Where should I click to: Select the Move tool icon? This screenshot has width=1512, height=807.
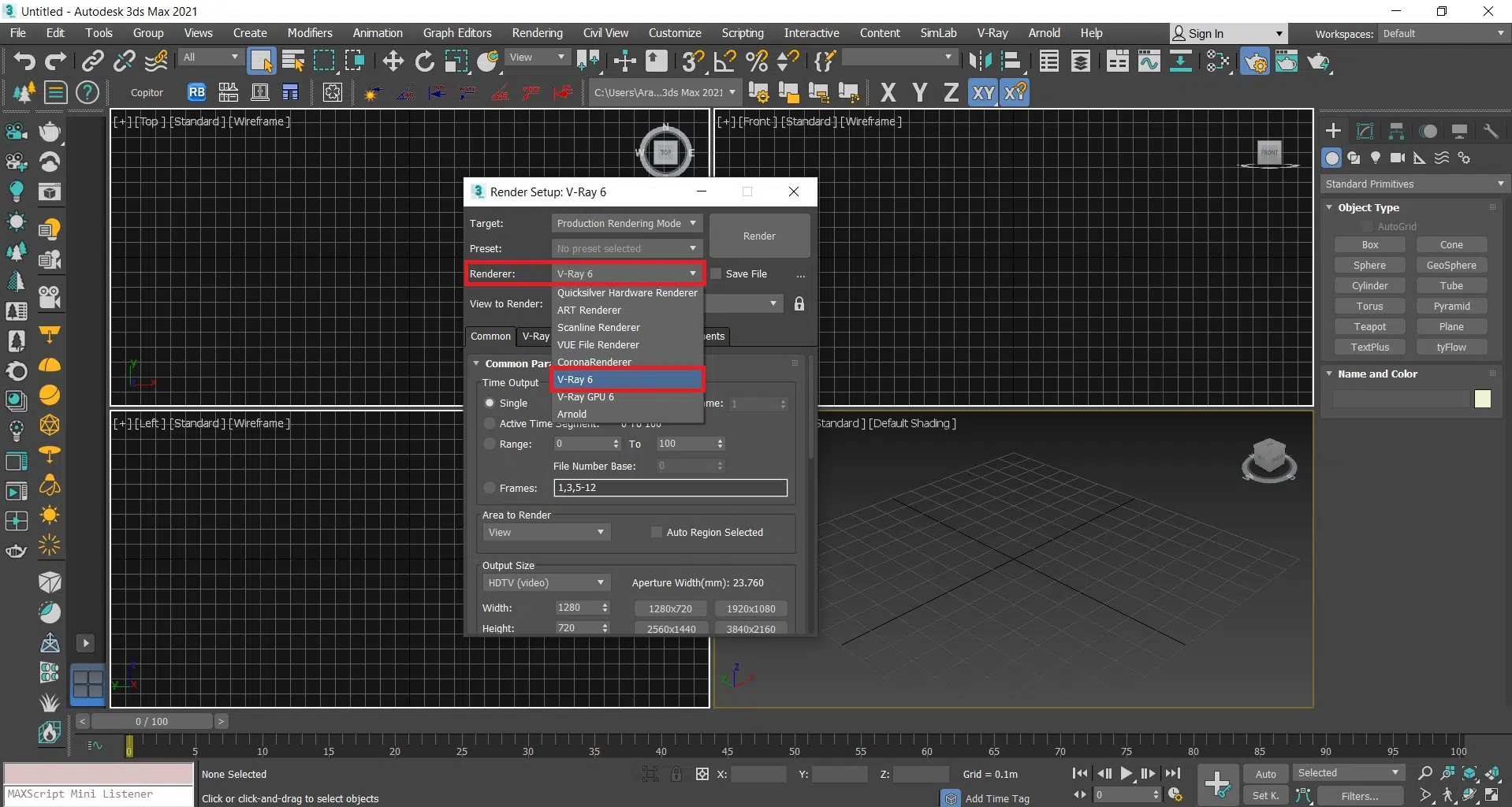pyautogui.click(x=393, y=61)
